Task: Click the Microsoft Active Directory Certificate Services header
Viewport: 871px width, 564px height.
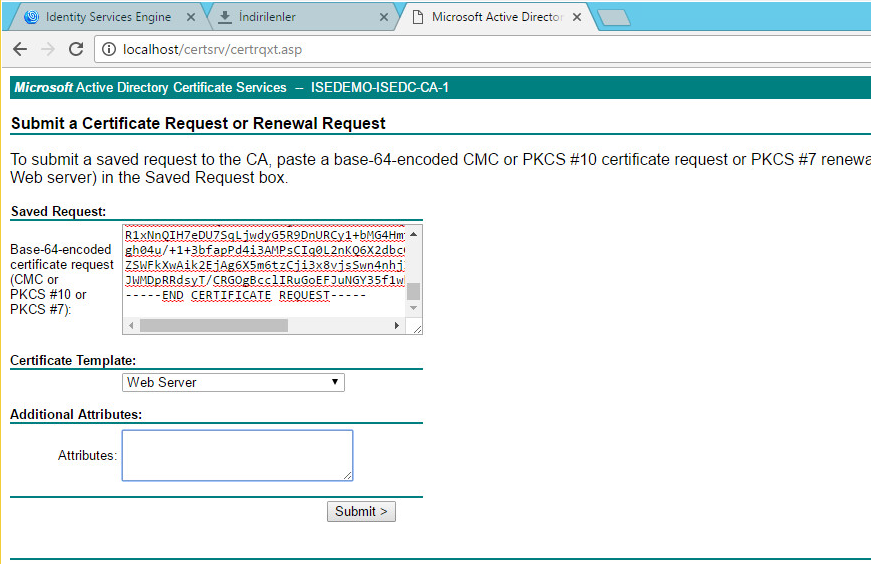Action: coord(232,88)
